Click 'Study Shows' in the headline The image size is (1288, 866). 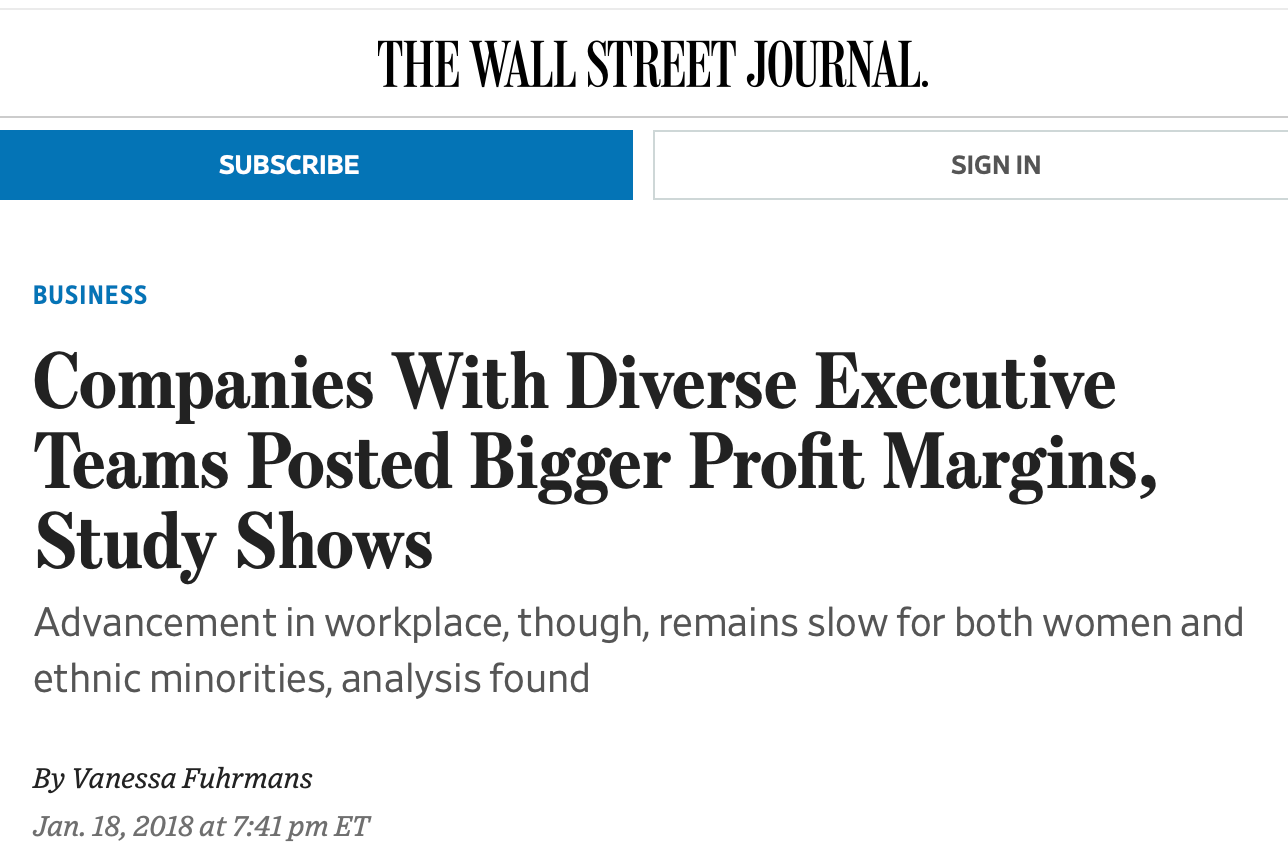point(233,545)
